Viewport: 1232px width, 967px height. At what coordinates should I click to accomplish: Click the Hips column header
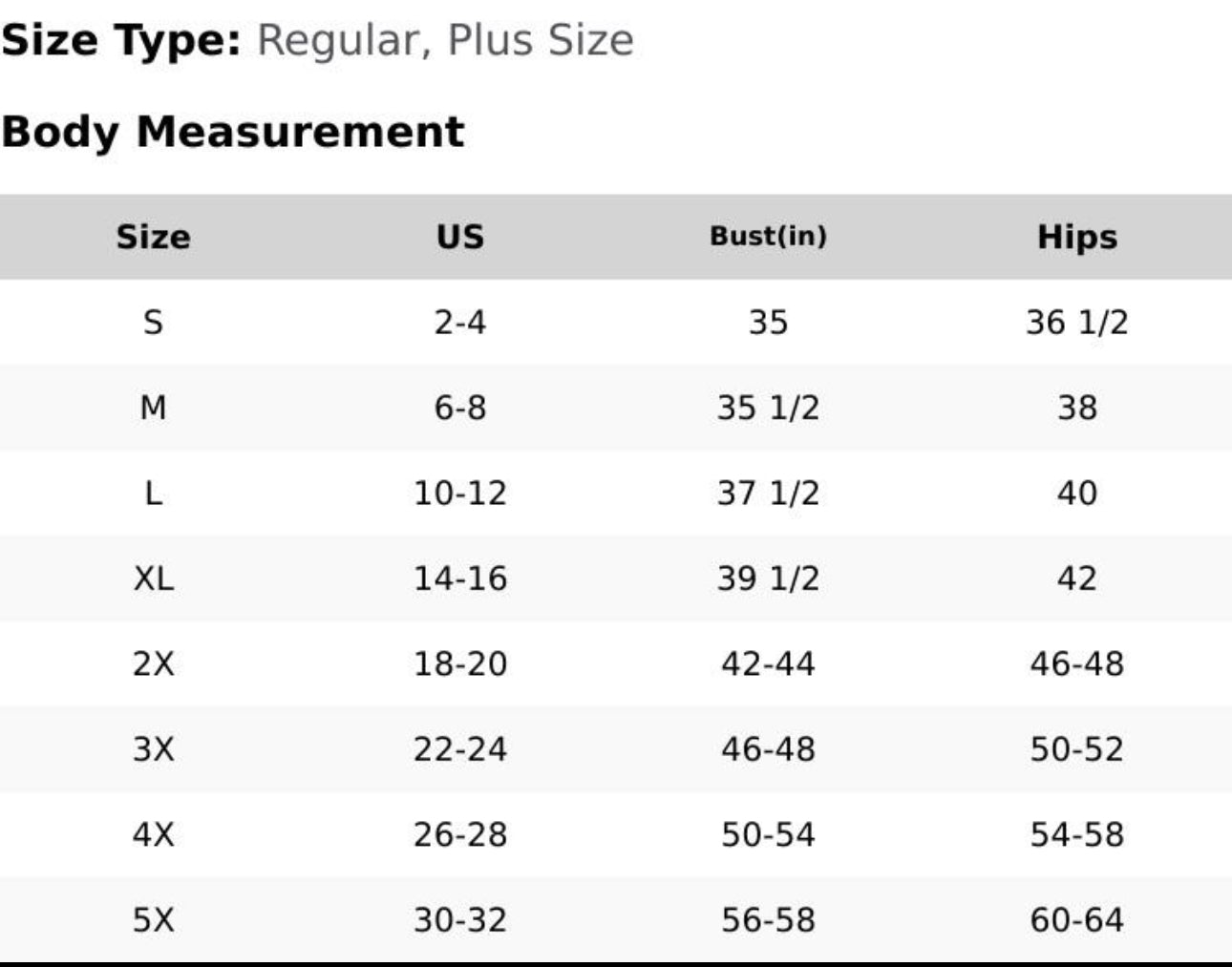pos(1076,237)
